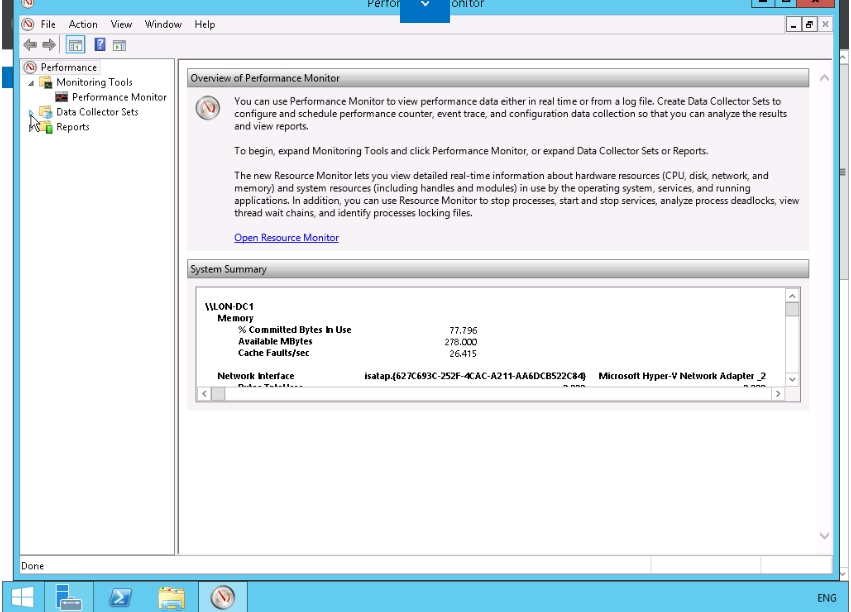The image size is (851, 612).
Task: Click the Reports folder icon
Action: (x=46, y=127)
